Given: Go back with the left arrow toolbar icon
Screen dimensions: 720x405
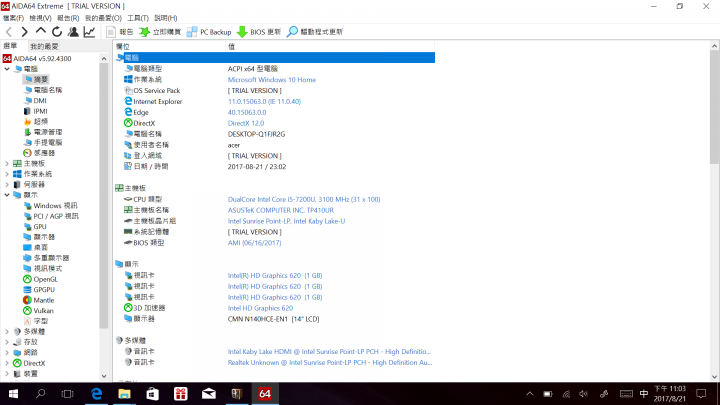Looking at the screenshot, I should click(9, 32).
